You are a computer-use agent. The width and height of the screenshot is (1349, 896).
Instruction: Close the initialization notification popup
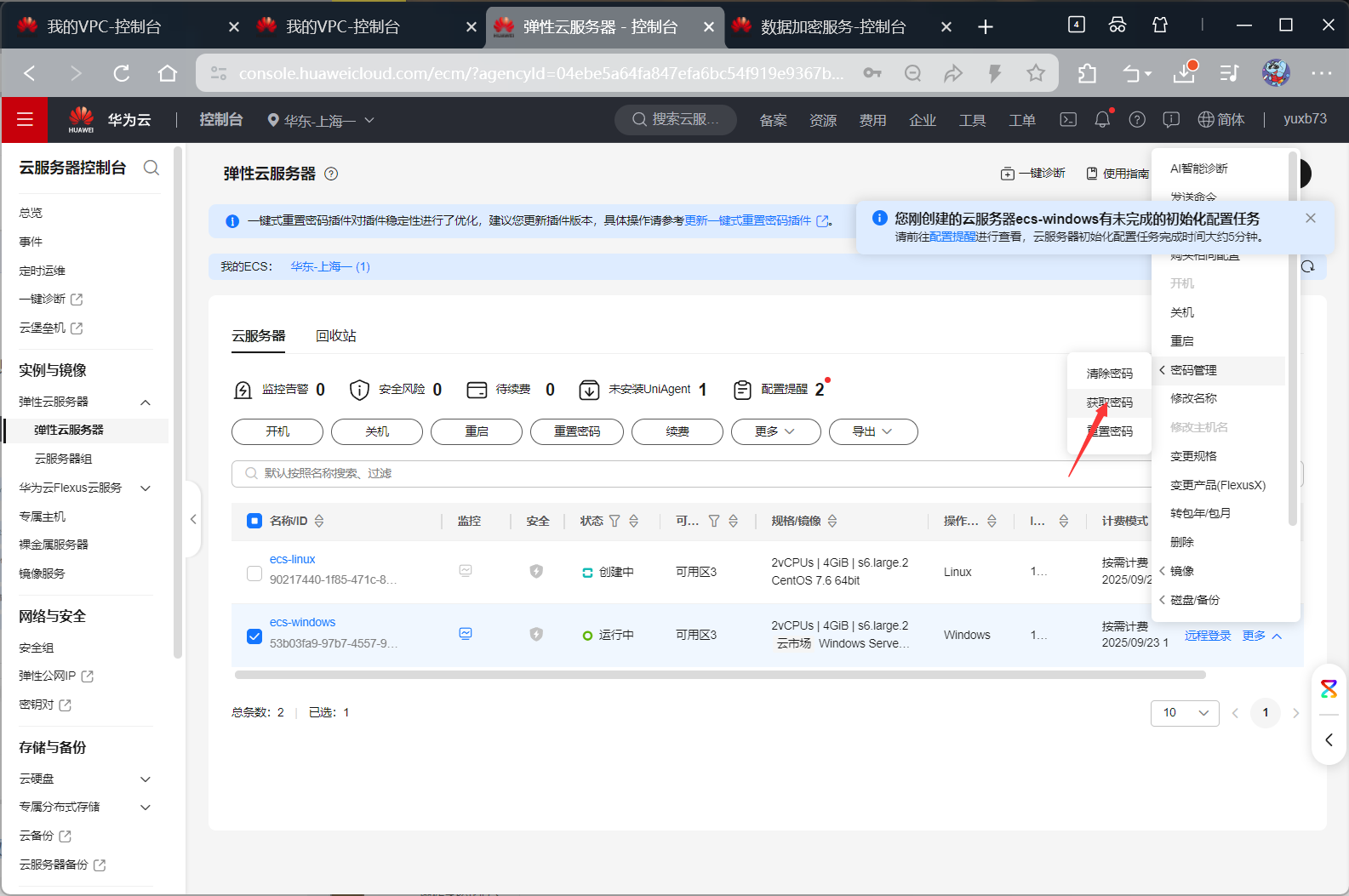click(x=1311, y=219)
